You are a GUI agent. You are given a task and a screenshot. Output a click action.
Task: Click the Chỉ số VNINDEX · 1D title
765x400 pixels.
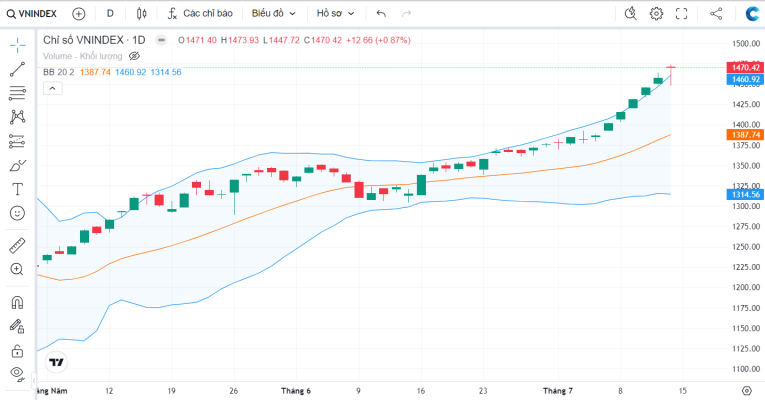coord(94,40)
